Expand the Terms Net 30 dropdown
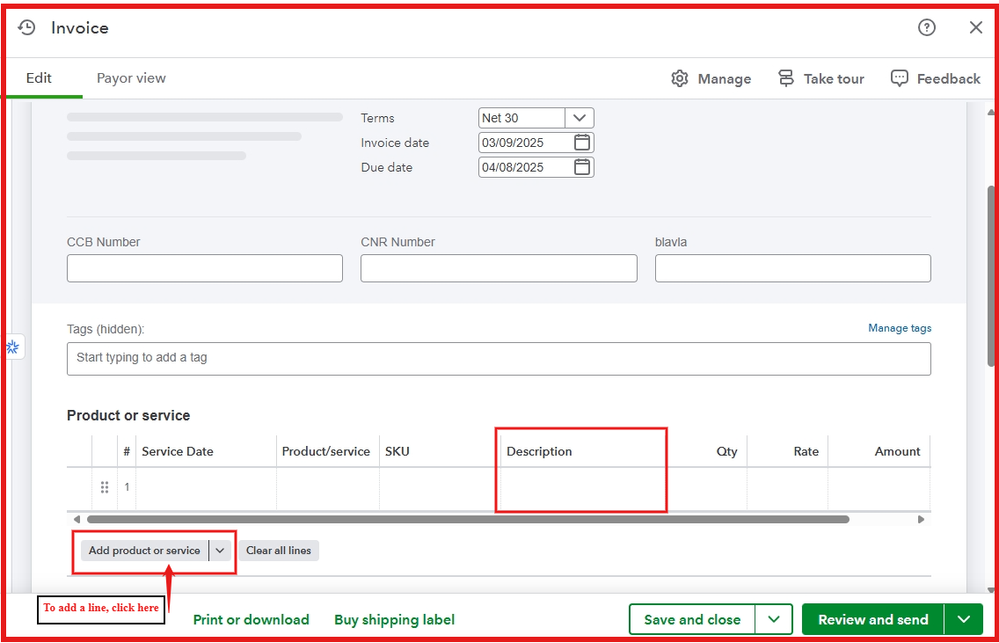 (x=579, y=118)
